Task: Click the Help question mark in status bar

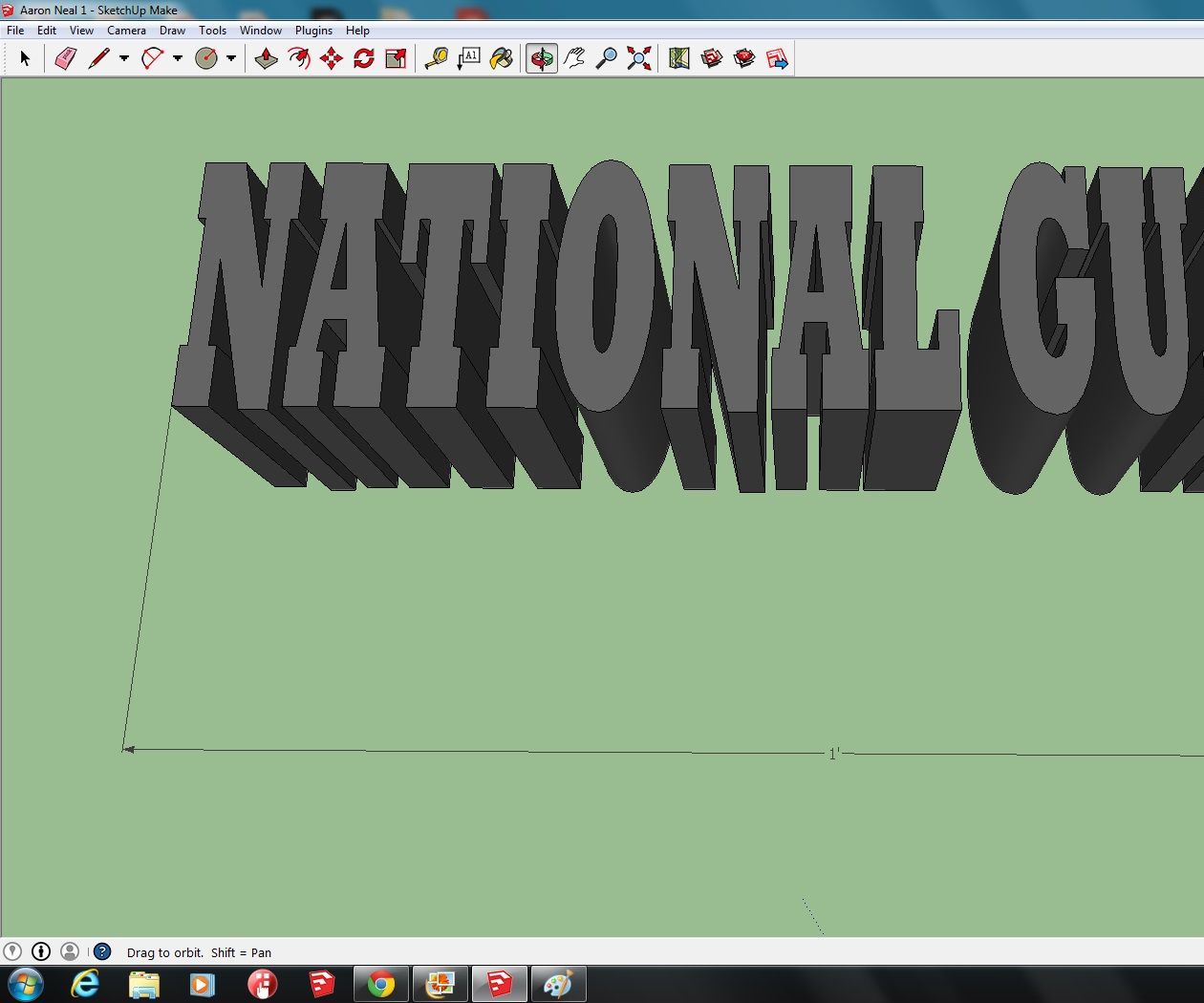Action: coord(101,951)
